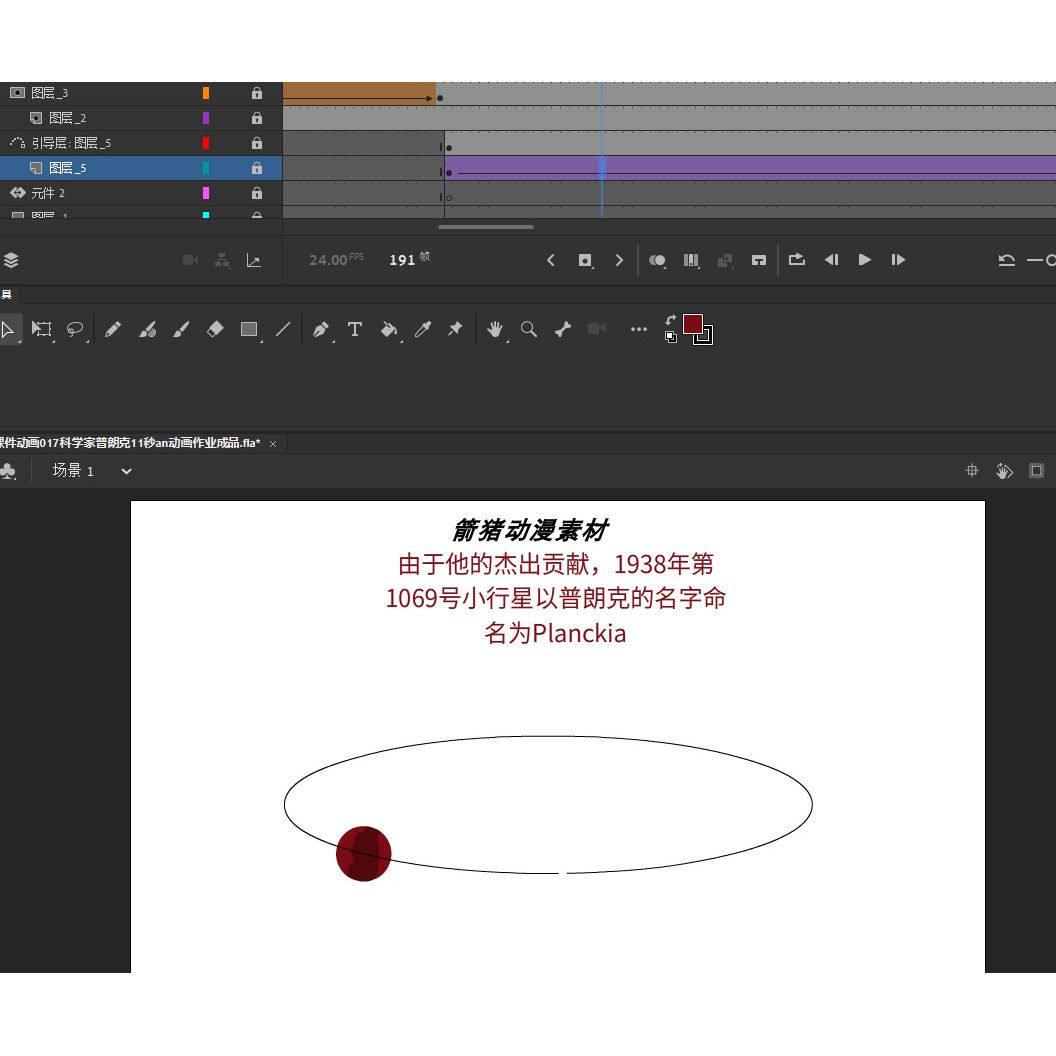This screenshot has width=1056, height=1056.
Task: Toggle lock on 图层_3 layer
Action: tap(257, 93)
